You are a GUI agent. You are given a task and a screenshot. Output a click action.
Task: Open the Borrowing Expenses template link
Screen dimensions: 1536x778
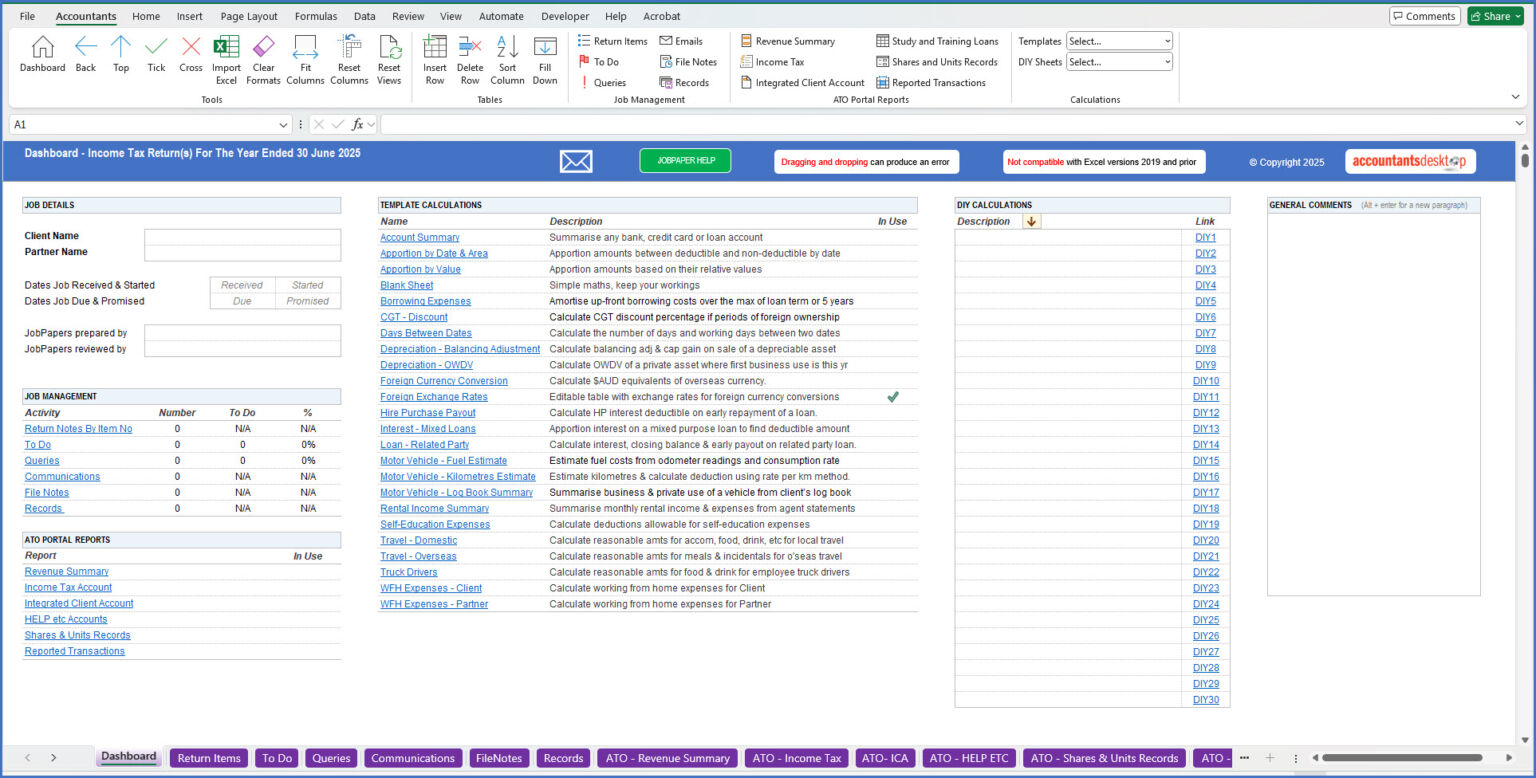pyautogui.click(x=425, y=301)
